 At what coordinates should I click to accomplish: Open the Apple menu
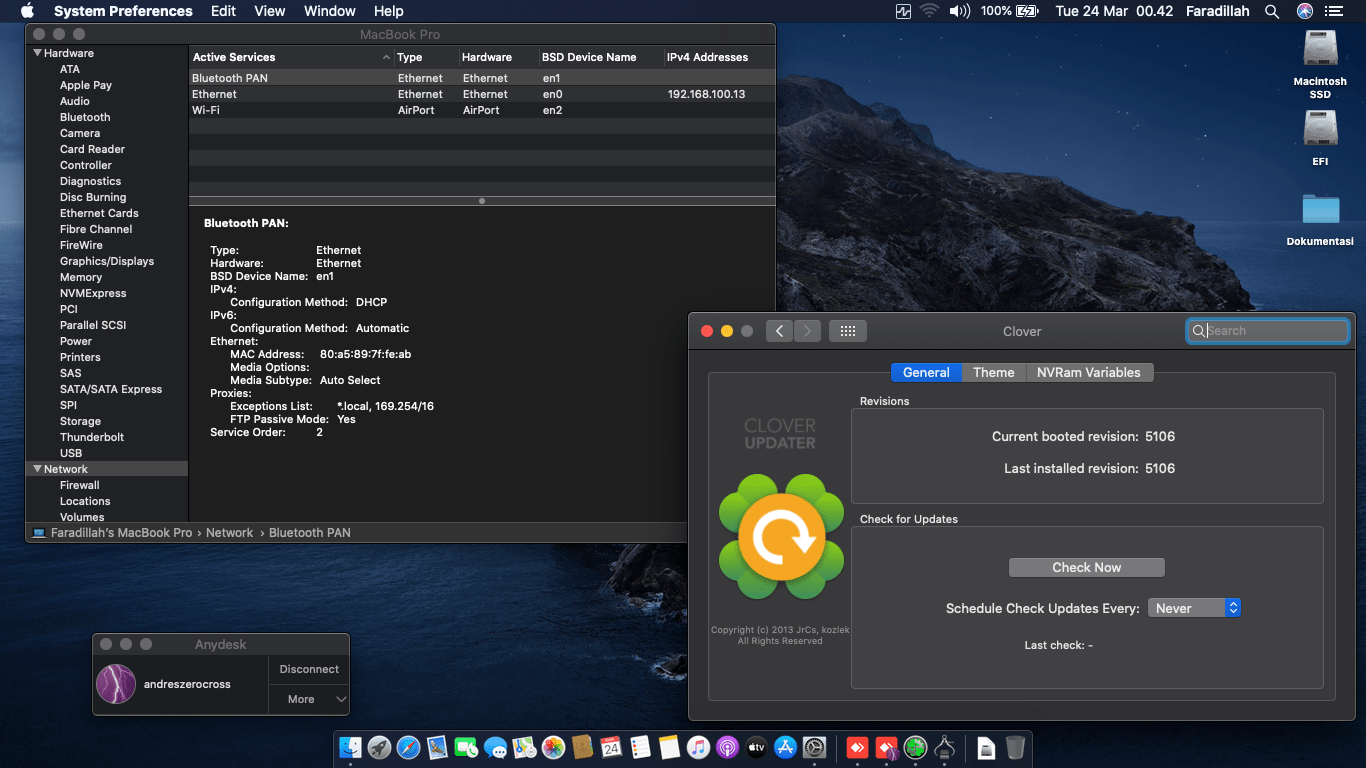coord(28,11)
